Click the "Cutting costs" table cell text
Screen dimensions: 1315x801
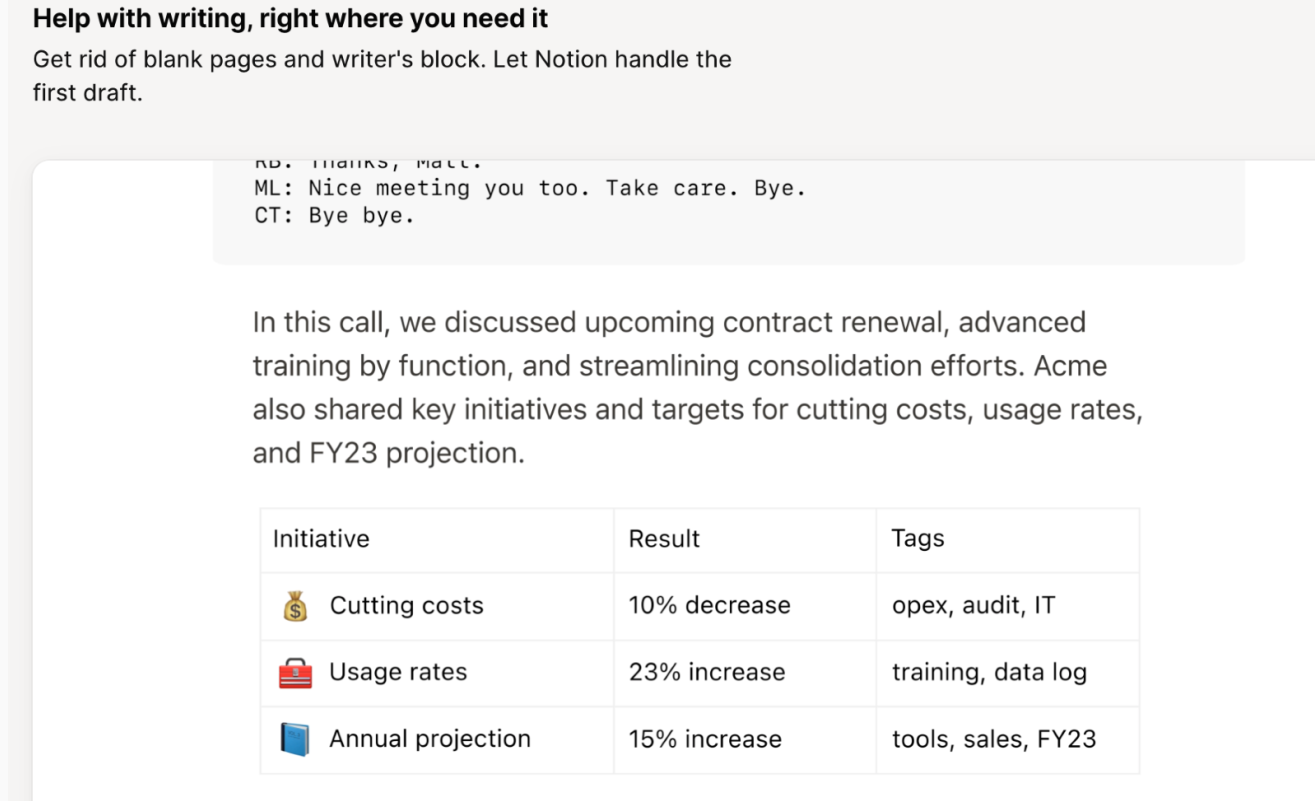click(407, 606)
